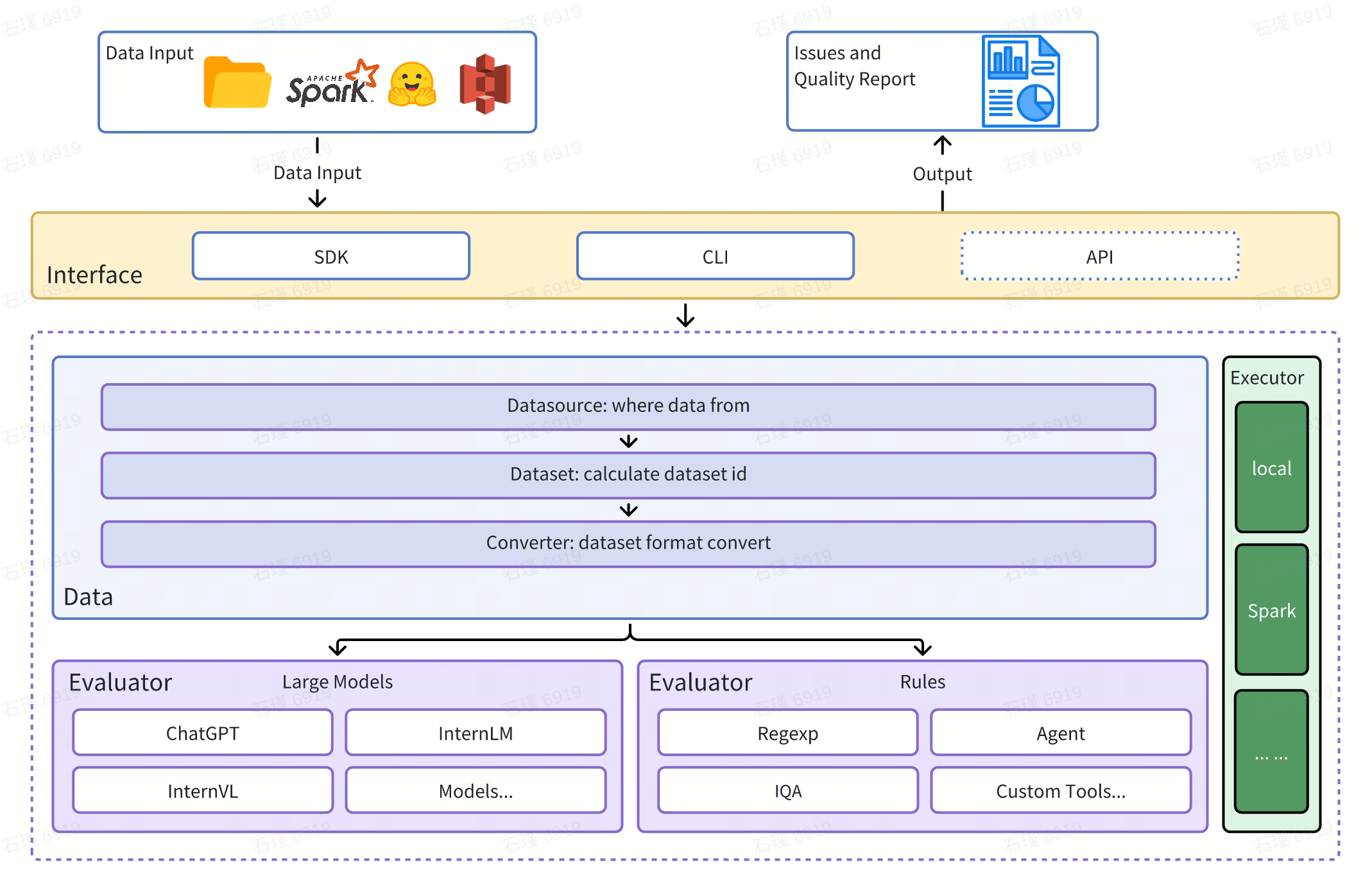Select the Datasource where data from bar

click(x=628, y=406)
